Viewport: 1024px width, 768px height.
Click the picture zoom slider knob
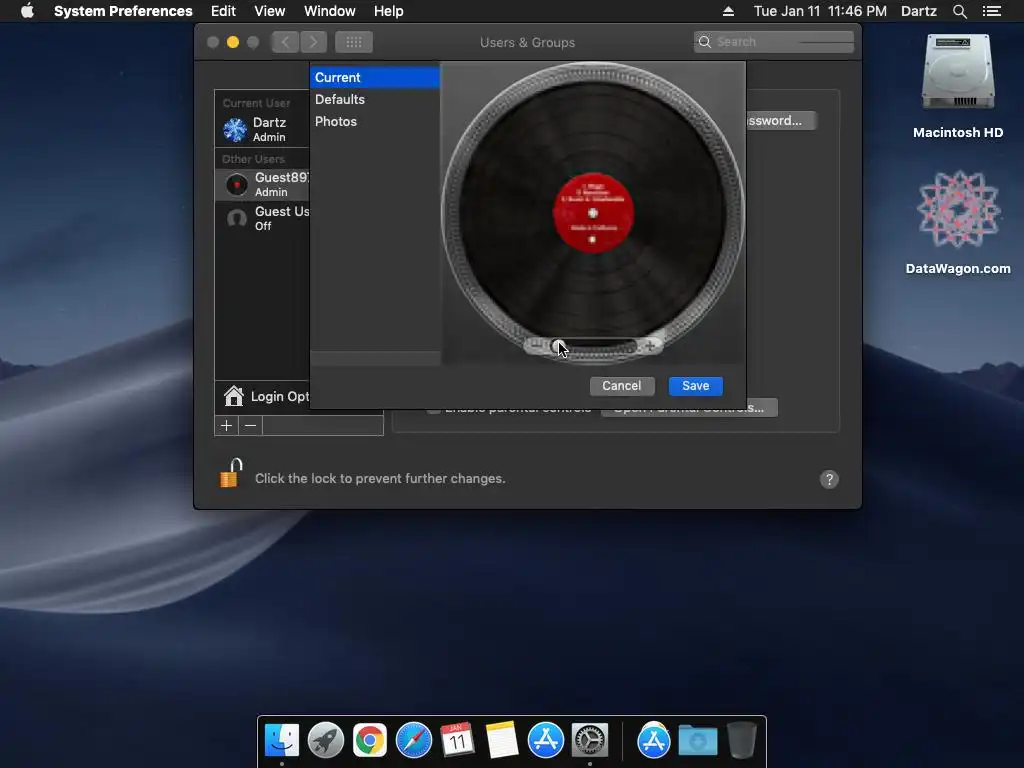point(558,346)
